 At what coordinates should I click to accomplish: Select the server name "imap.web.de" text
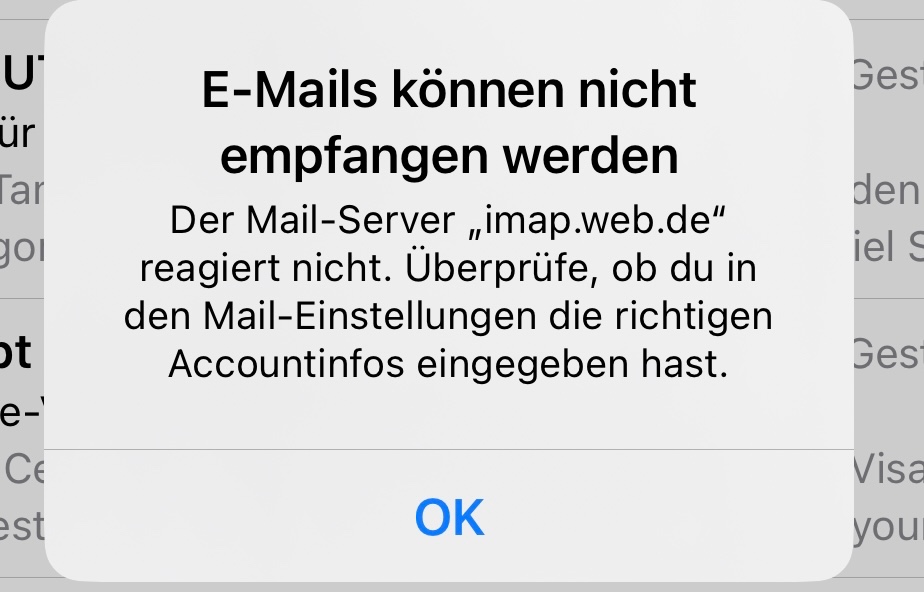tap(598, 220)
